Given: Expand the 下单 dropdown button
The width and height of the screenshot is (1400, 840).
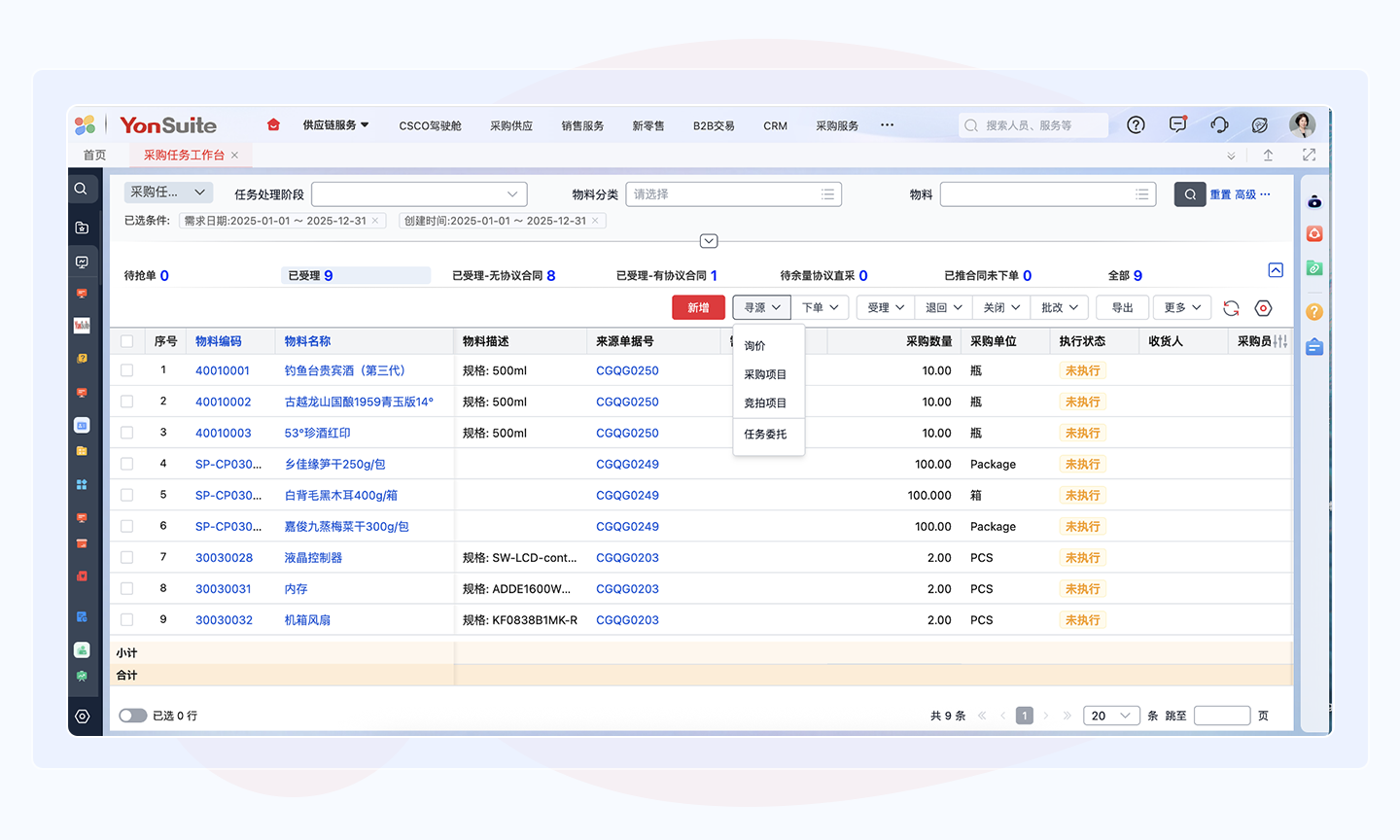Looking at the screenshot, I should (x=820, y=308).
